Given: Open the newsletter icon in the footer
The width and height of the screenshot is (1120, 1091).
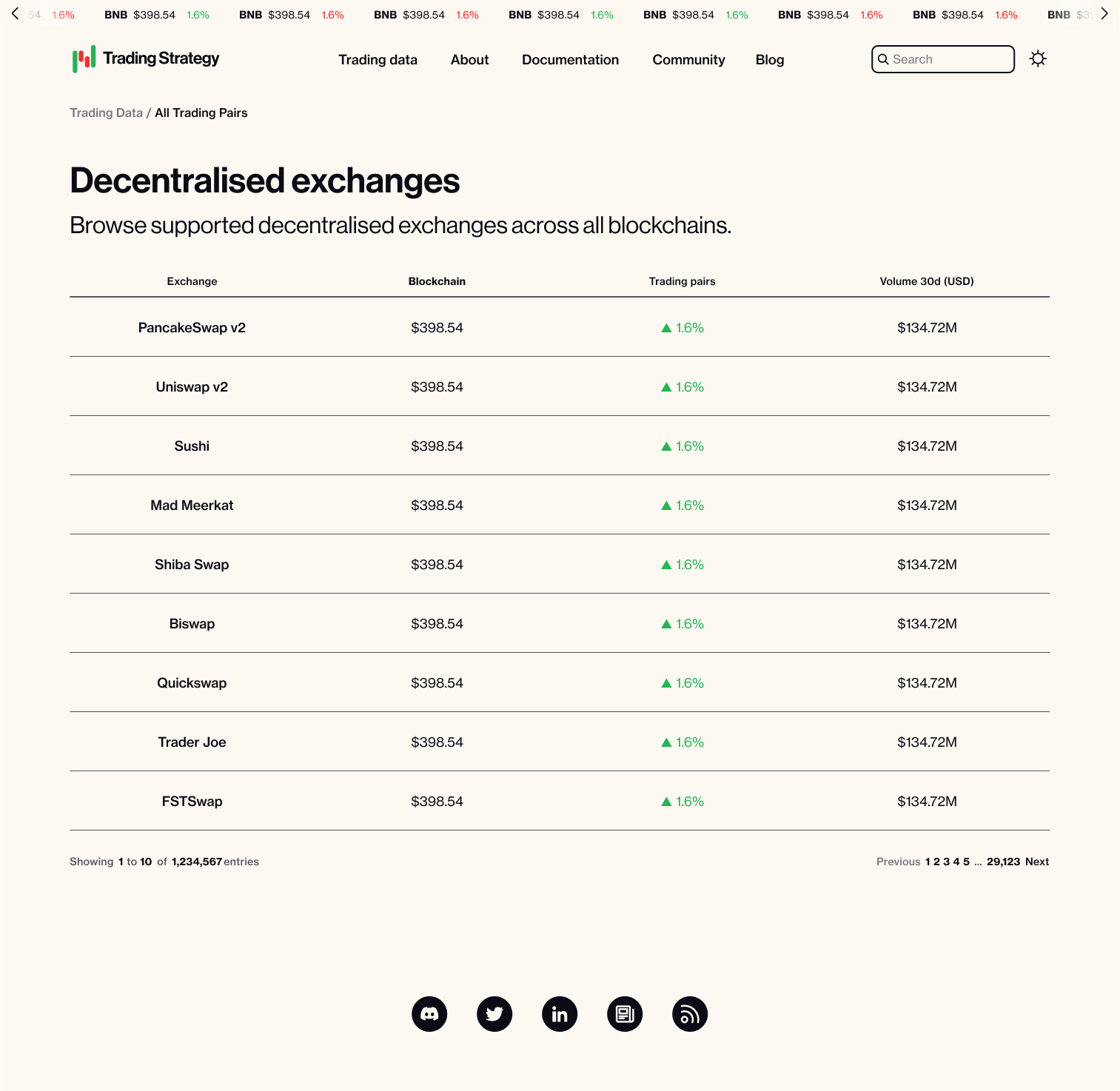Looking at the screenshot, I should (x=625, y=1014).
